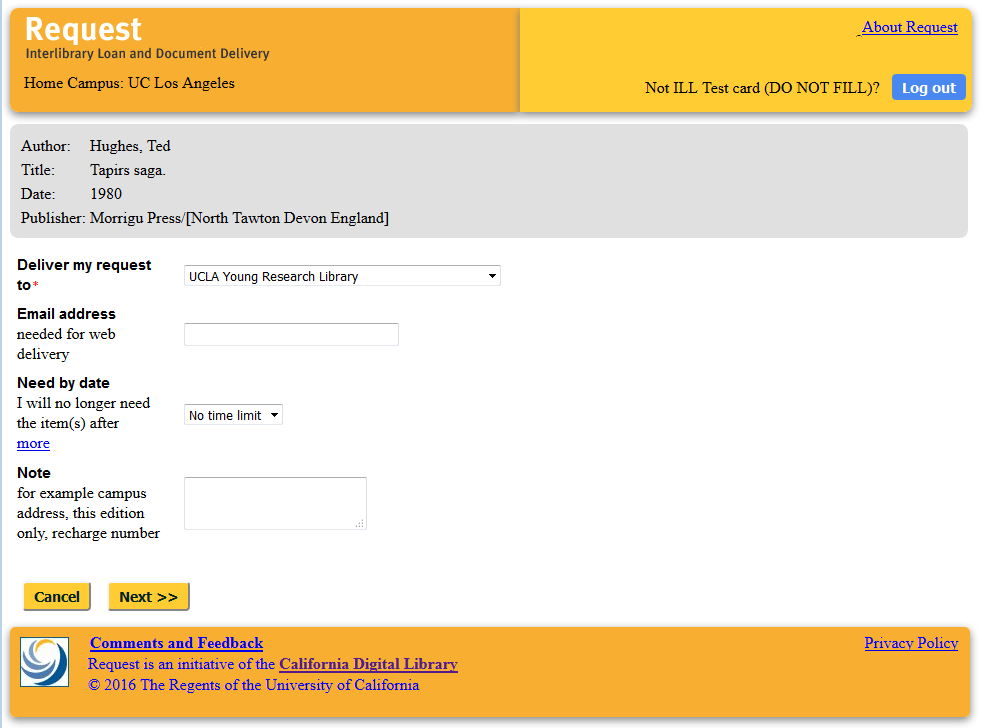This screenshot has height=728, width=984.
Task: Click the Interlibrary Loan and Document Delivery subtitle
Action: (147, 53)
